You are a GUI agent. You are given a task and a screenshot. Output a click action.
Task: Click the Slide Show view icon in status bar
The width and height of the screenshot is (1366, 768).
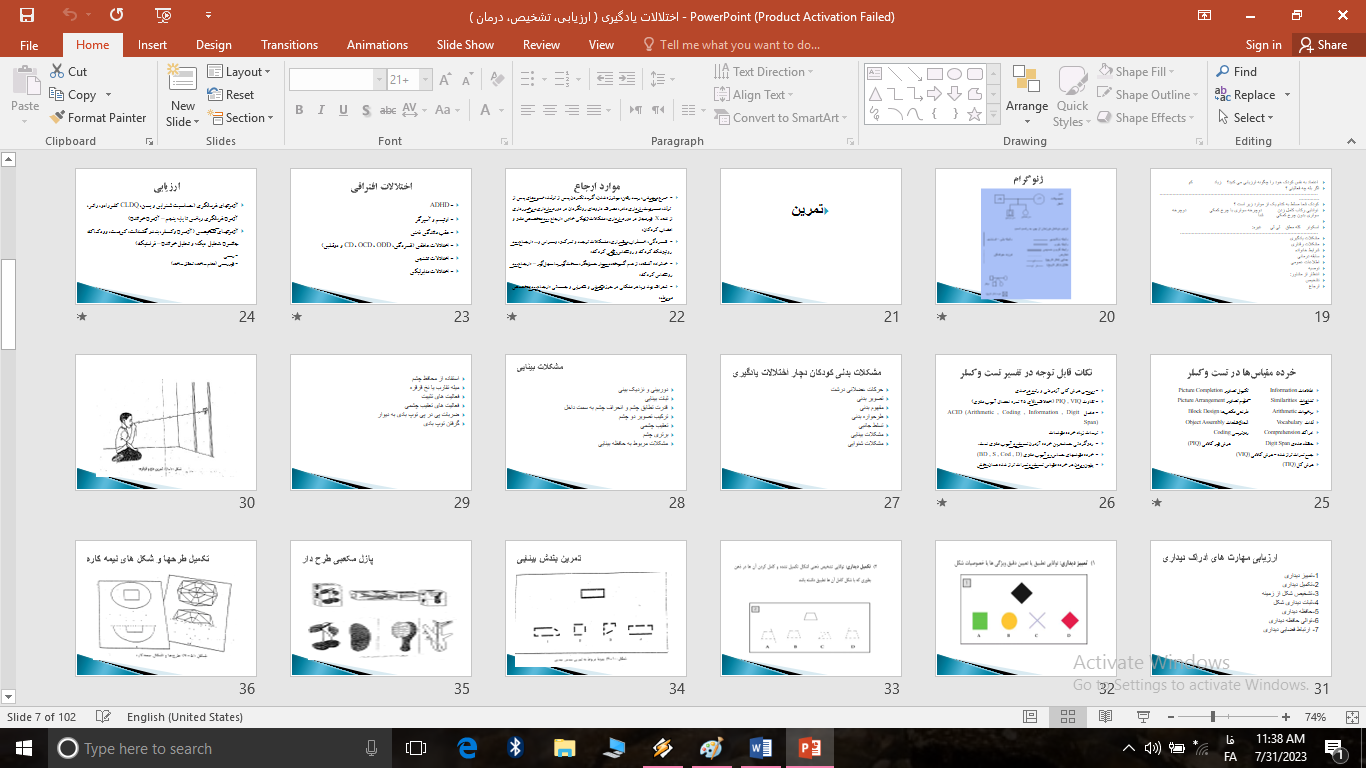pyautogui.click(x=1142, y=717)
